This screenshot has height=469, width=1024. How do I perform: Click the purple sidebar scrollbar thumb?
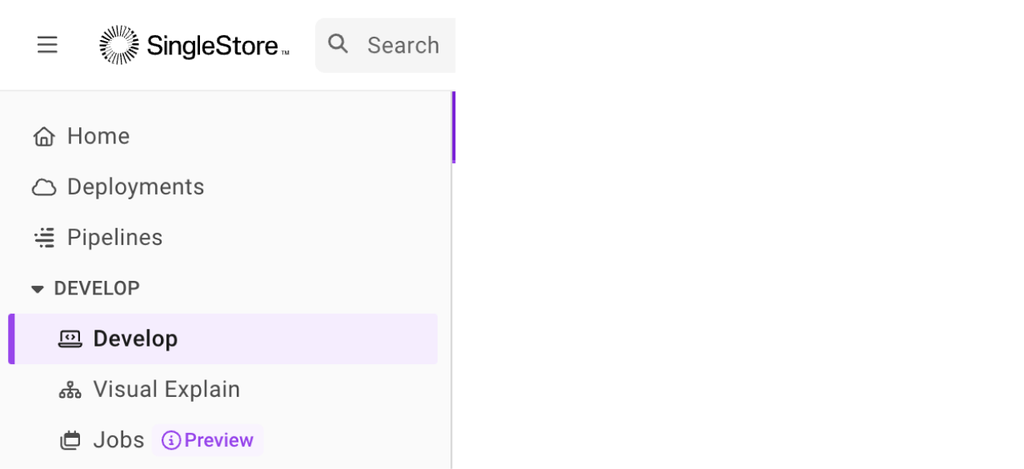point(453,127)
